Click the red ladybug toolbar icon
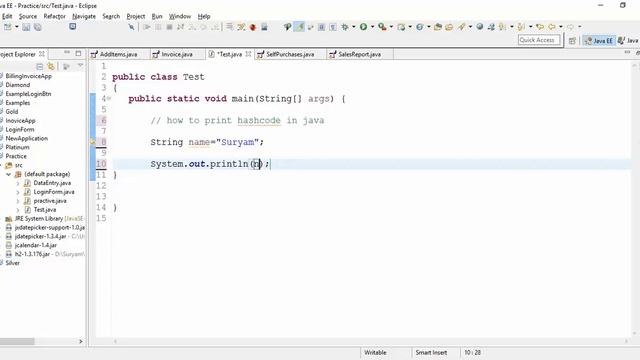The height and width of the screenshot is (360, 640). [x=253, y=27]
